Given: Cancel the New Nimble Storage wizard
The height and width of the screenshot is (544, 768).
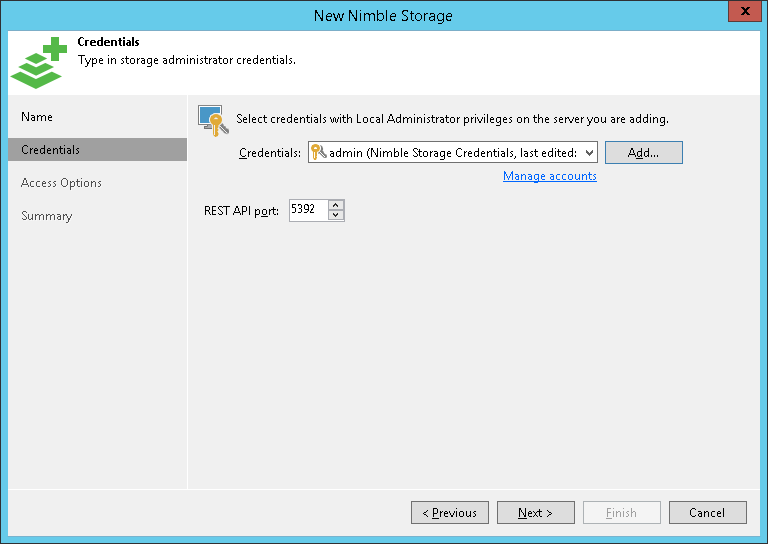Looking at the screenshot, I should click(x=707, y=513).
